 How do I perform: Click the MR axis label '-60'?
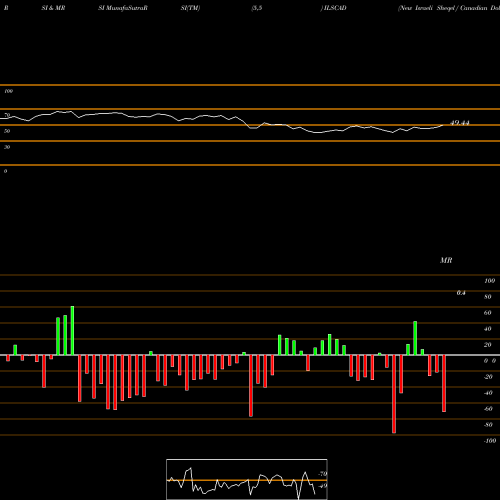pos(488,409)
